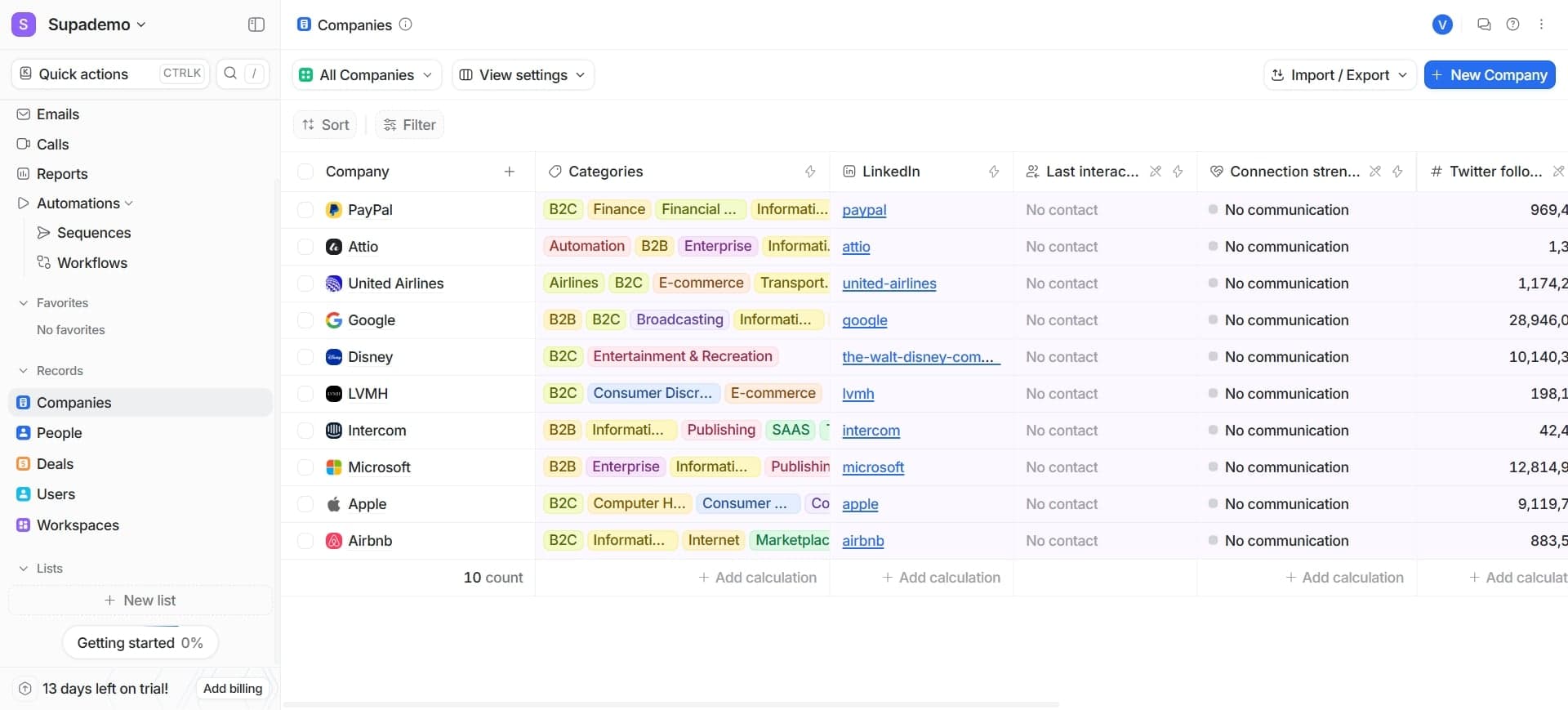Image resolution: width=1568 pixels, height=710 pixels.
Task: Open the united-airlines LinkedIn link
Action: (x=889, y=284)
